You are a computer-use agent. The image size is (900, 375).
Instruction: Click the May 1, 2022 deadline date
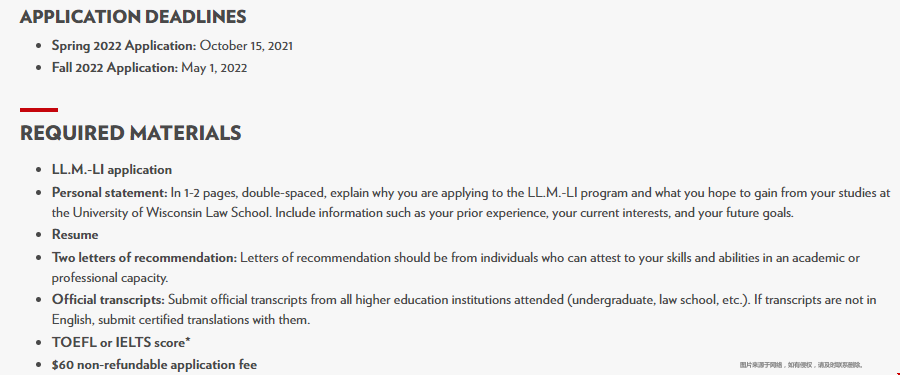pos(214,68)
